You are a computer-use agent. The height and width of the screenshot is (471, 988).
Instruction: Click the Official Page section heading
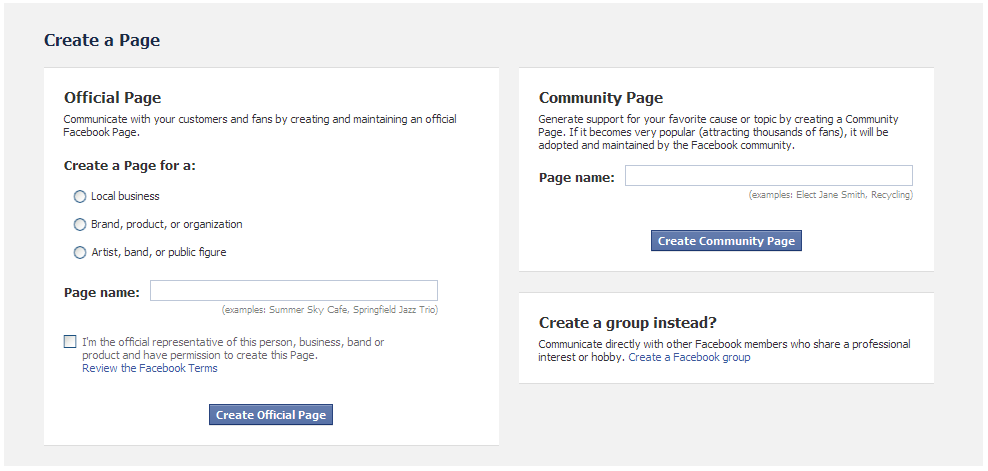[x=113, y=98]
